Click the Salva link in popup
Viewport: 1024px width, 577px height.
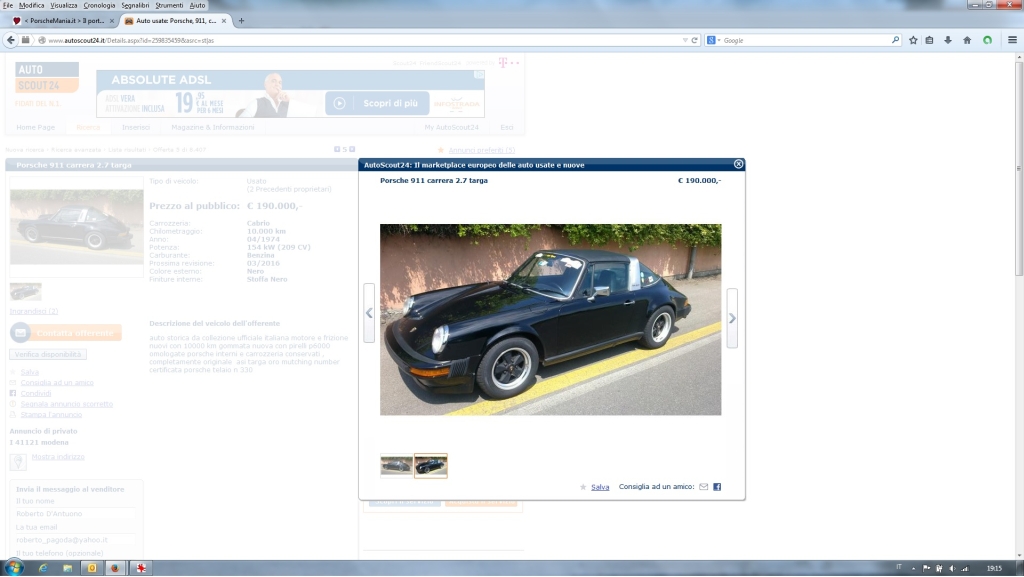tap(600, 487)
